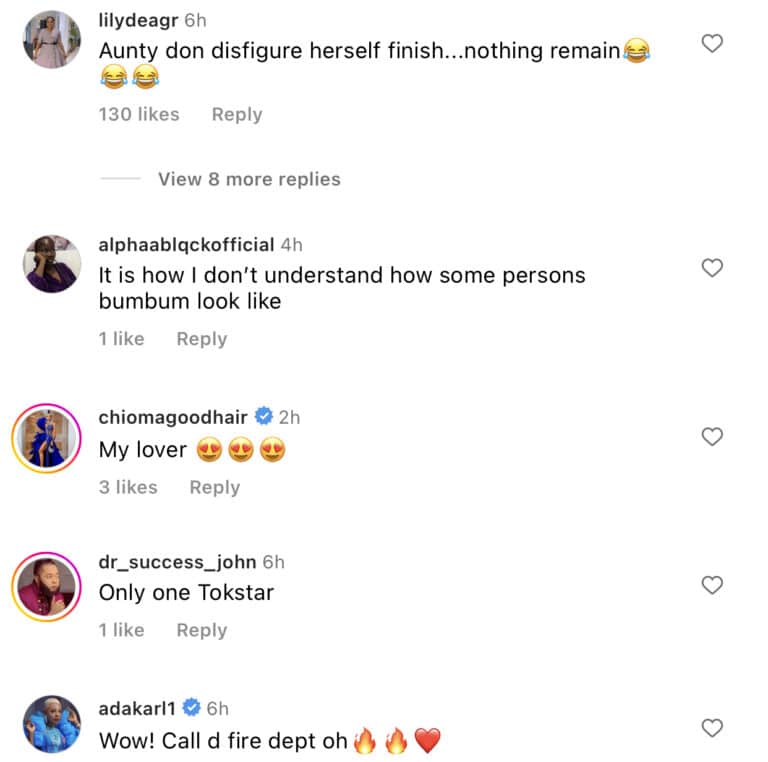This screenshot has height=762, width=768.
Task: Open adakarl1's profile picture
Action: 52,724
